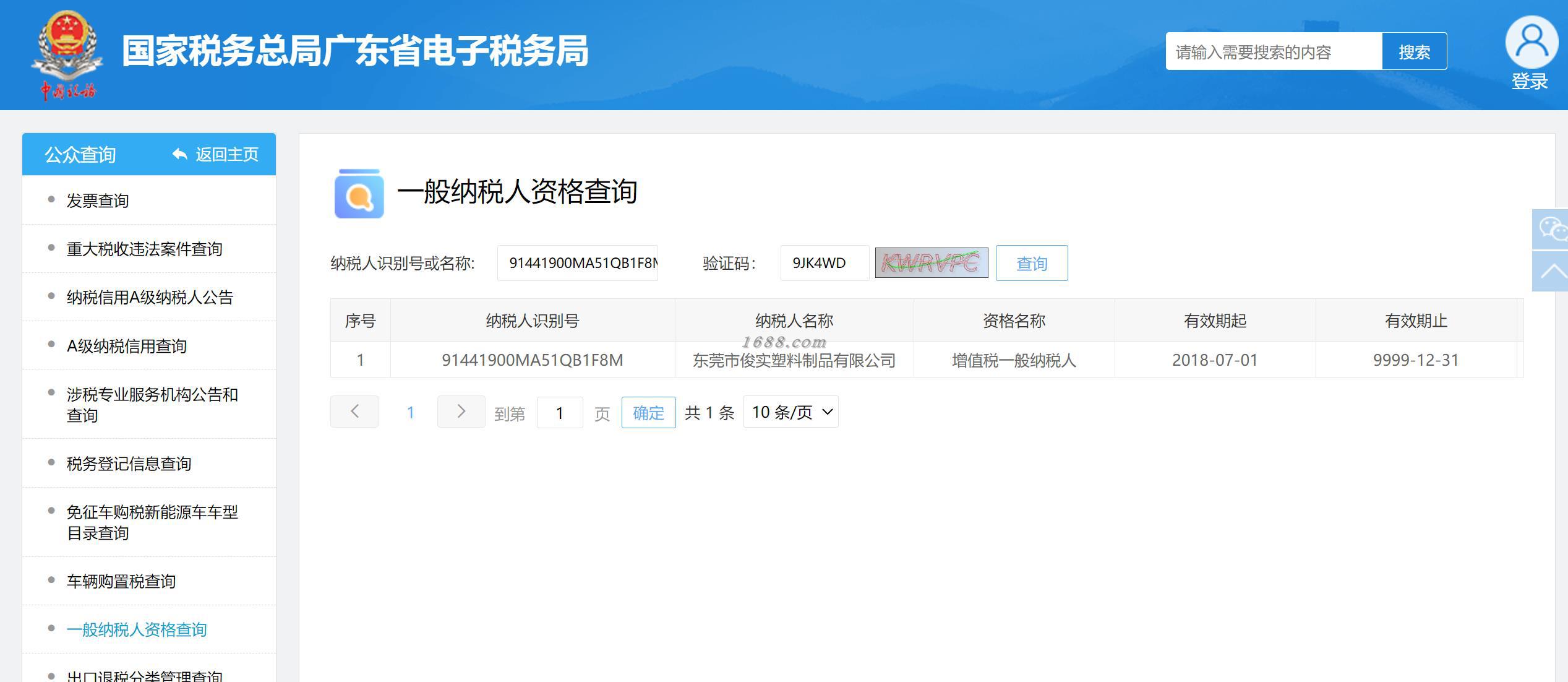The image size is (1568, 682).
Task: Go to previous results page arrow
Action: (x=354, y=412)
